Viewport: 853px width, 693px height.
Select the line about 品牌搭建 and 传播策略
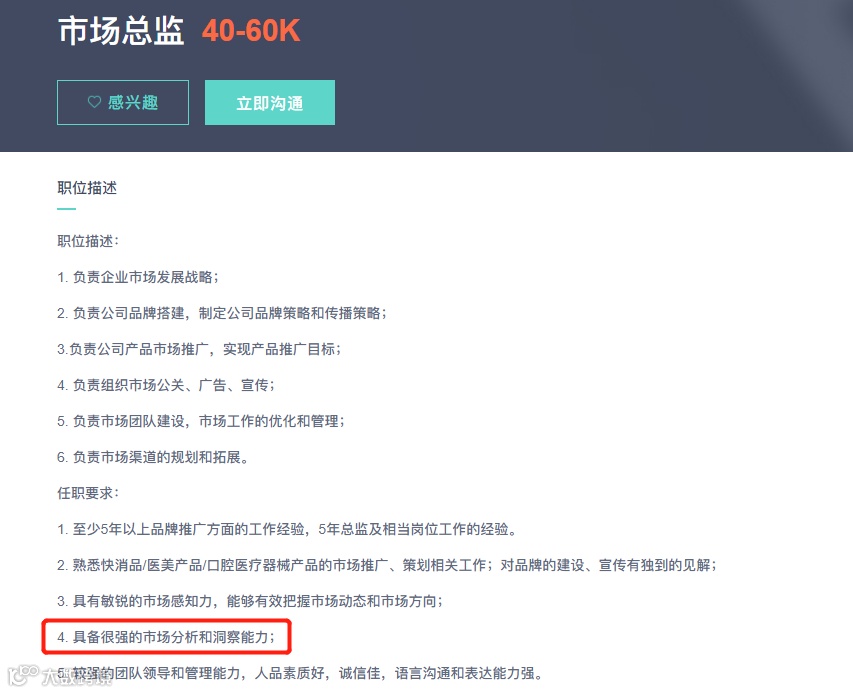pyautogui.click(x=224, y=313)
